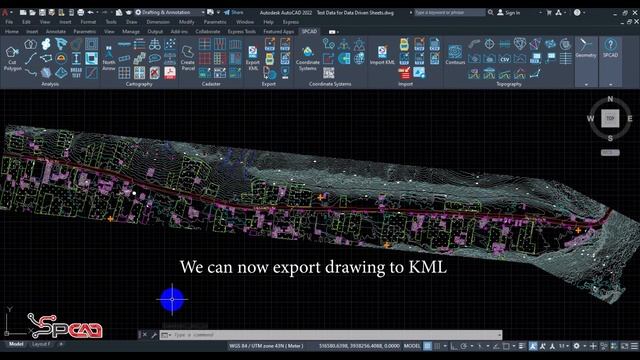Image resolution: width=640 pixels, height=360 pixels.
Task: Click the keyword search input field
Action: 449,13
